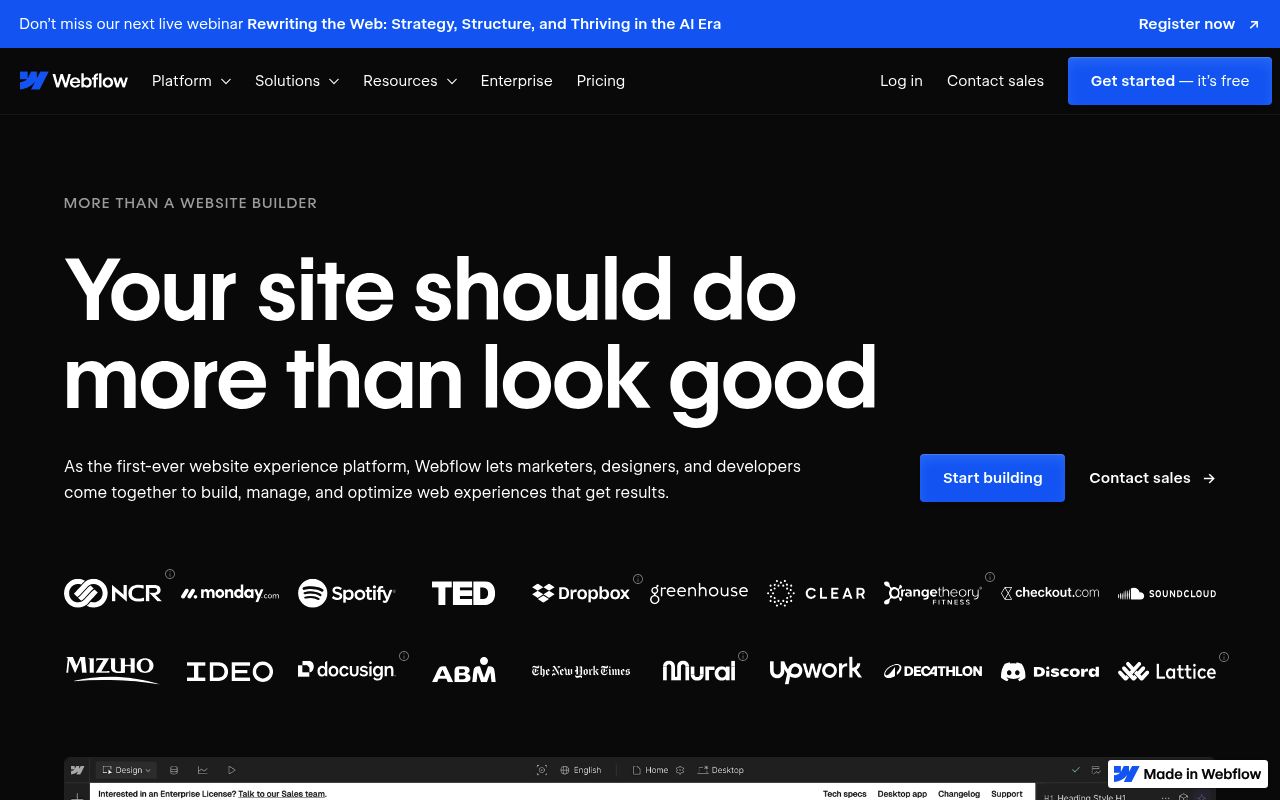Expand the Solutions menu
Screen dimensions: 1280x800
297,81
